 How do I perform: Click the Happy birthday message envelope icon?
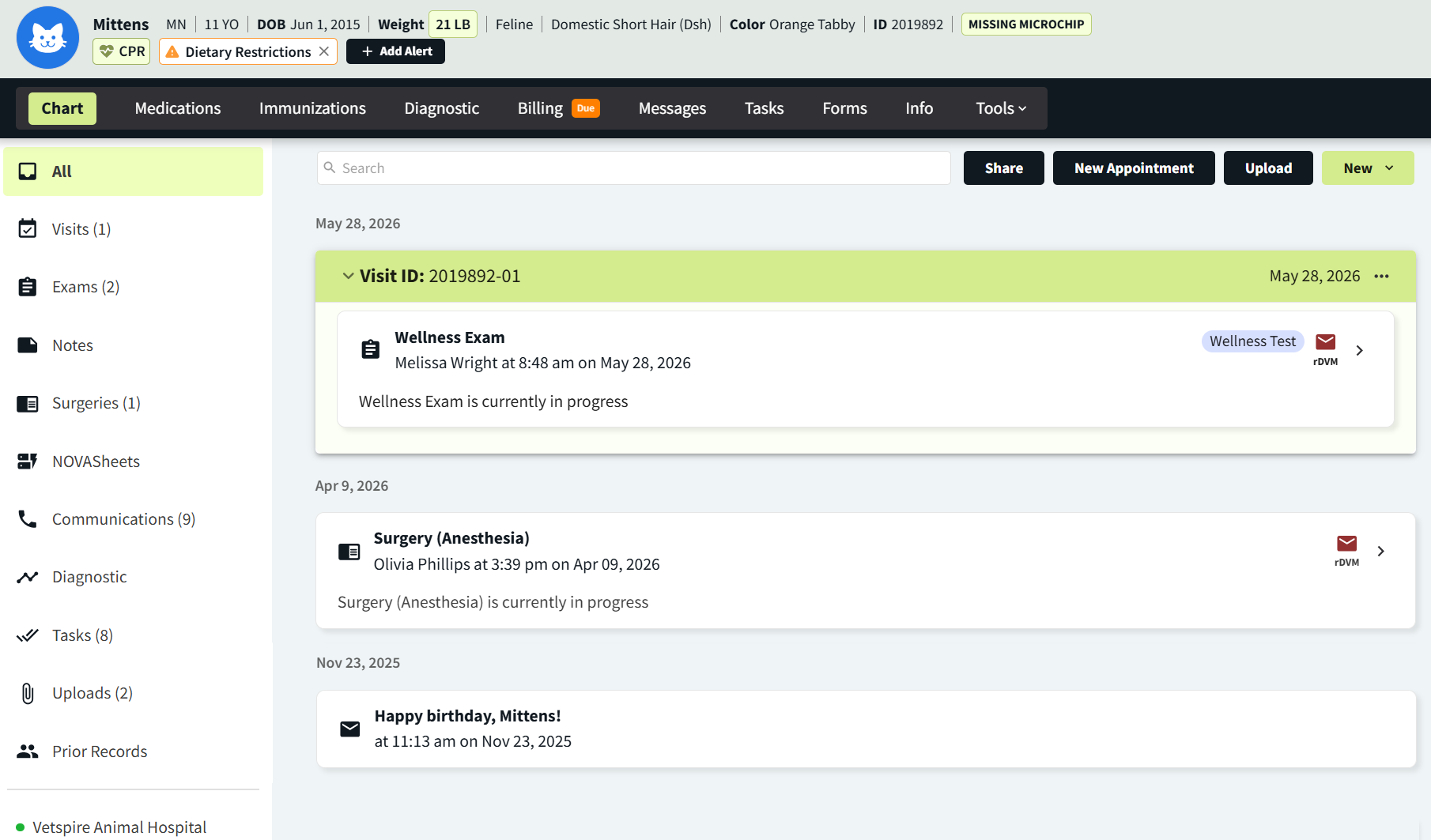350,729
